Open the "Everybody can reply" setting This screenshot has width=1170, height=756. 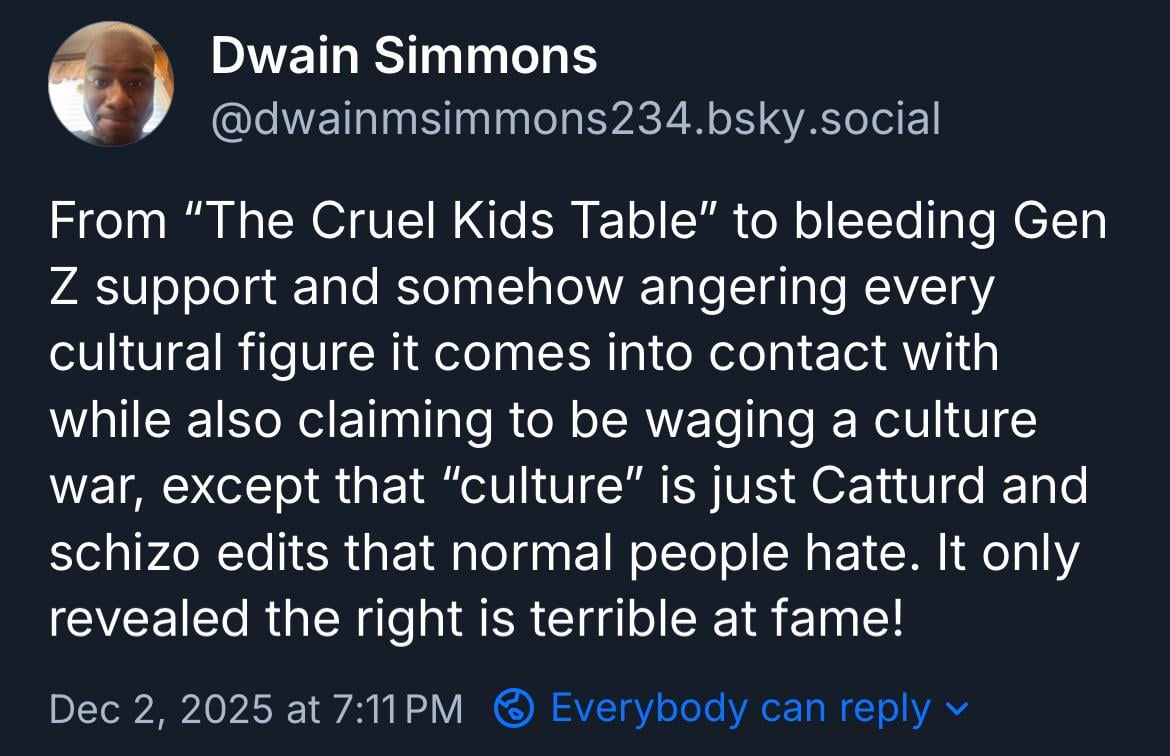click(741, 708)
